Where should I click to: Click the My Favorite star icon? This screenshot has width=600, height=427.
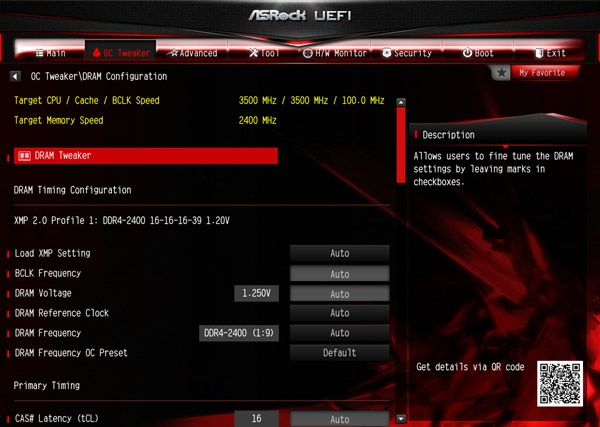(501, 73)
